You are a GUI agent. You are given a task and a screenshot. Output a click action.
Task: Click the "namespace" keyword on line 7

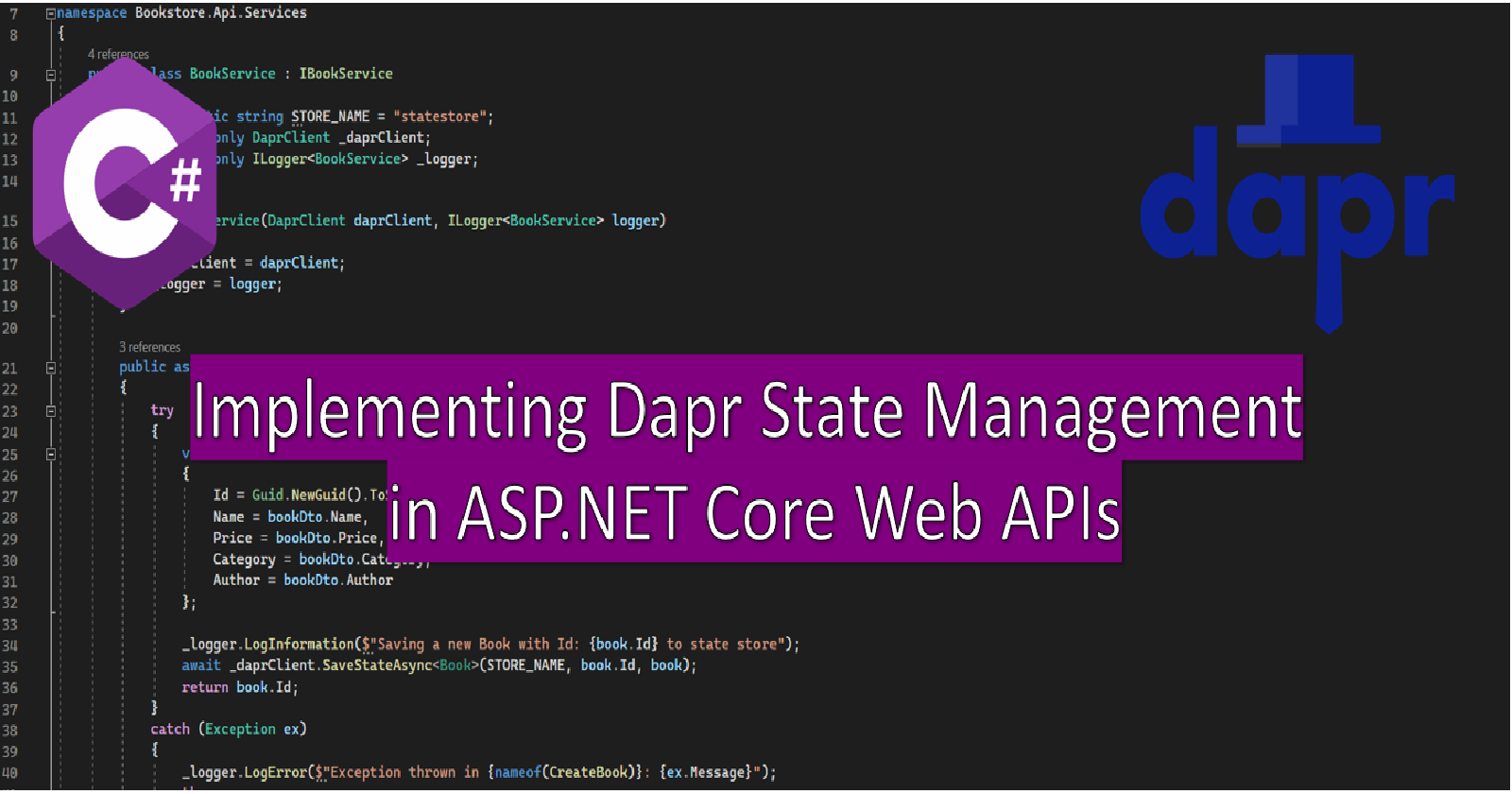(92, 13)
